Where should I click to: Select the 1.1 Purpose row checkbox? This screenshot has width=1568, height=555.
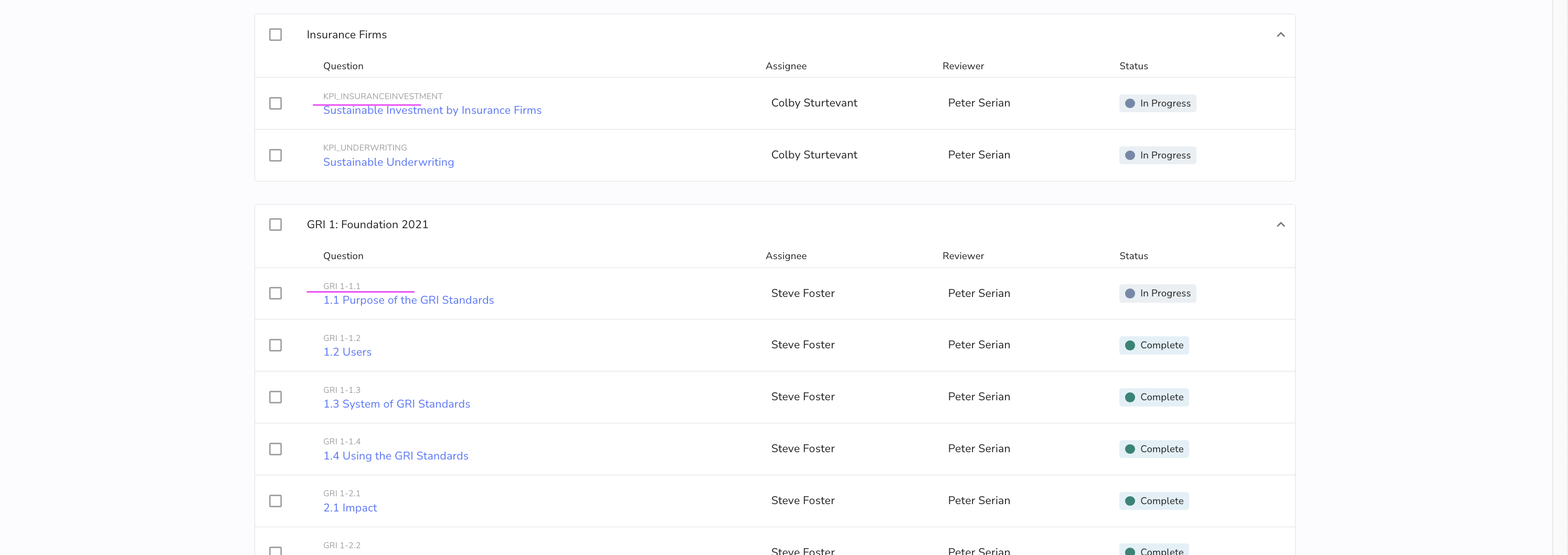point(275,293)
